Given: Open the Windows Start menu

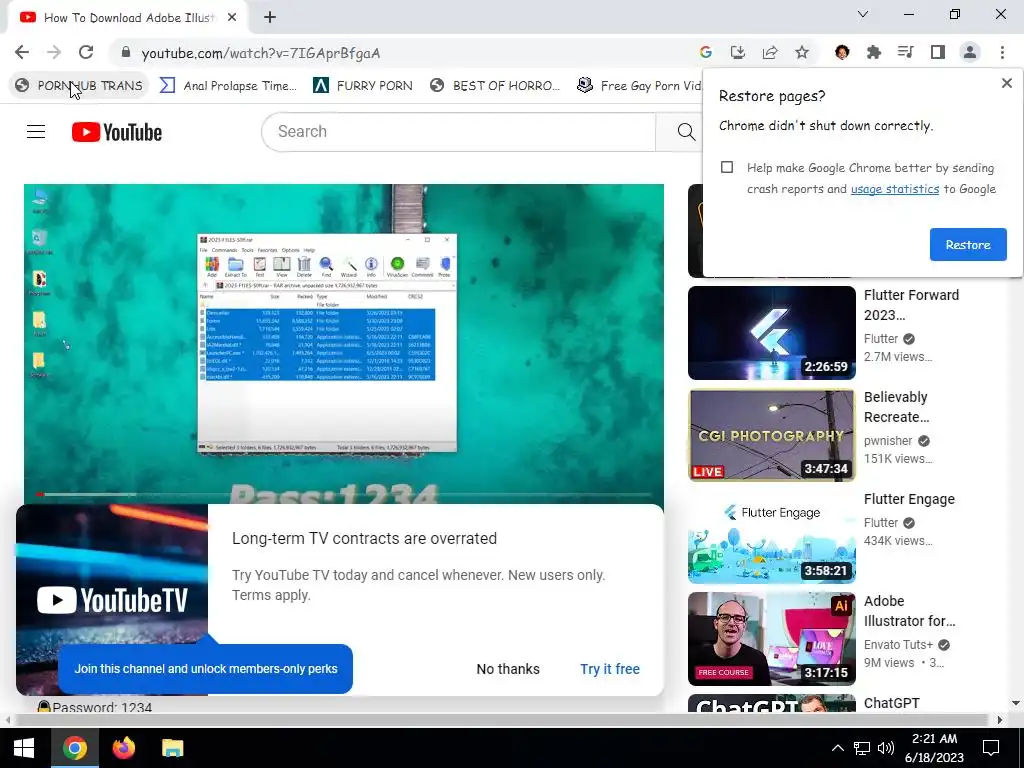Looking at the screenshot, I should (24, 748).
